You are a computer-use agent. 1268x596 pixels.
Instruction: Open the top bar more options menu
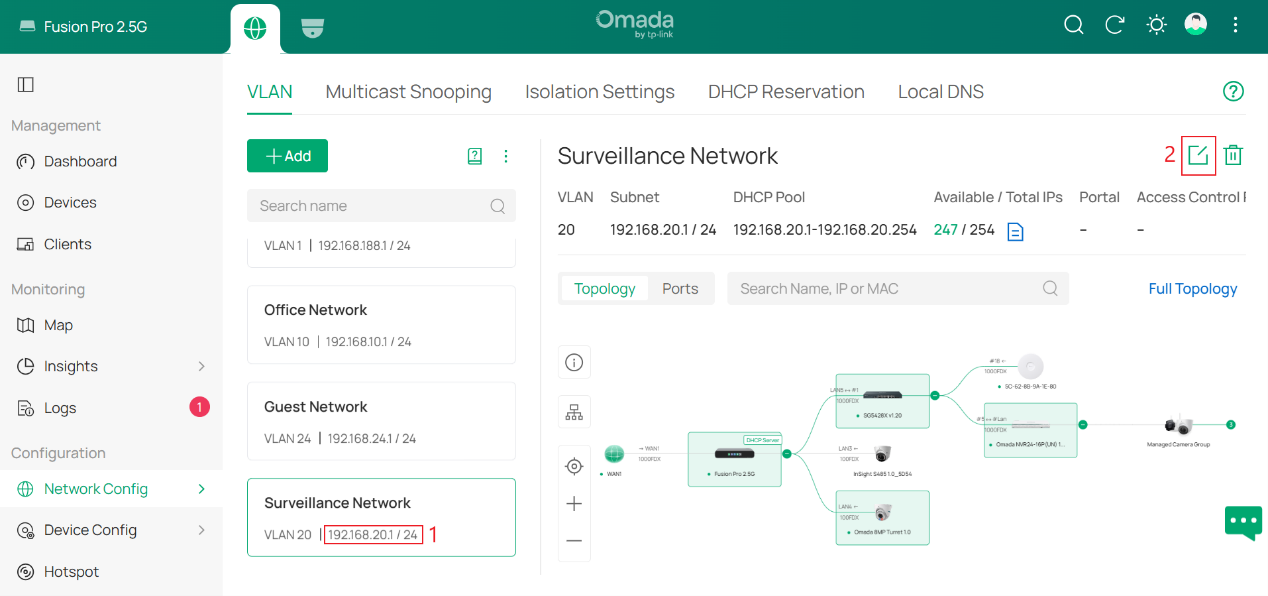pyautogui.click(x=1237, y=25)
